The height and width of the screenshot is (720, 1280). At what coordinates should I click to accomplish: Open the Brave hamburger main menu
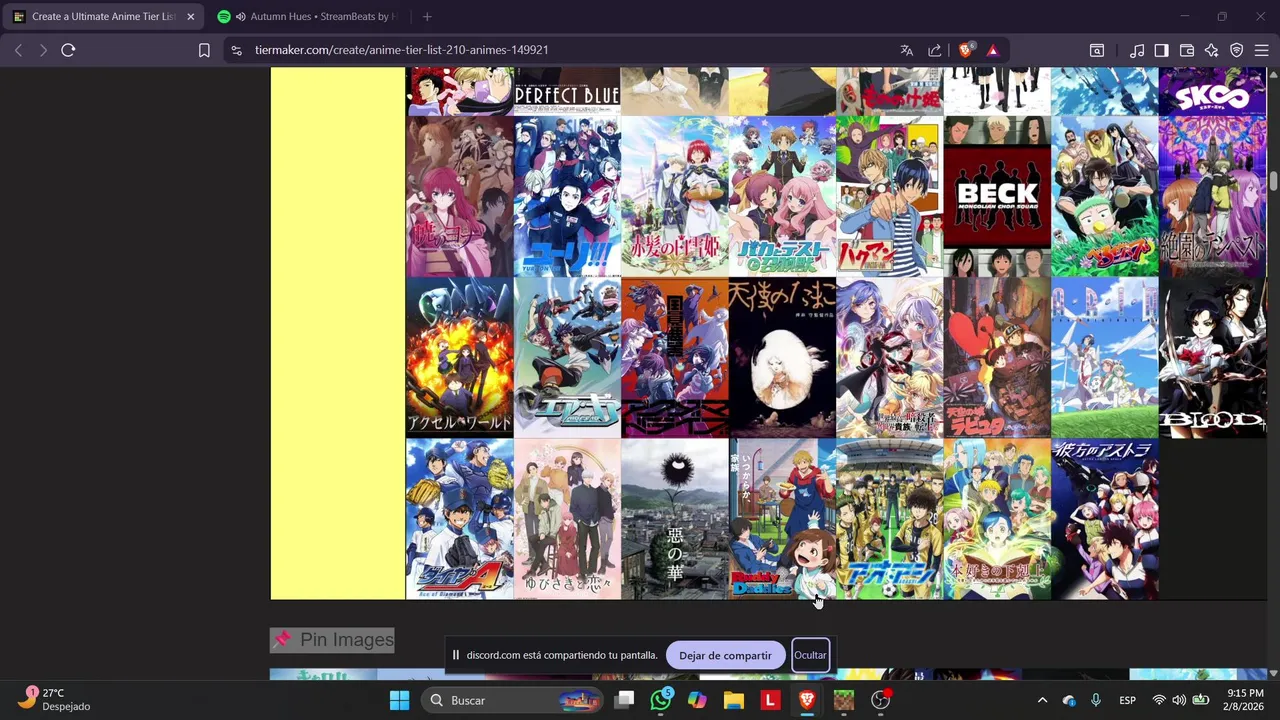pyautogui.click(x=1262, y=50)
